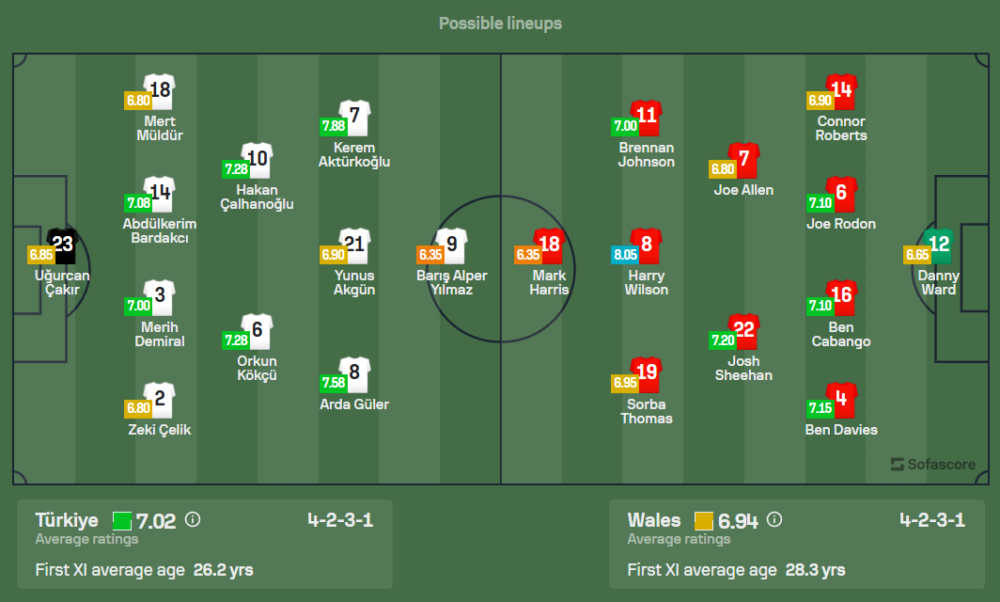Image resolution: width=1000 pixels, height=602 pixels.
Task: Select the Possible lineups heading
Action: pyautogui.click(x=500, y=23)
